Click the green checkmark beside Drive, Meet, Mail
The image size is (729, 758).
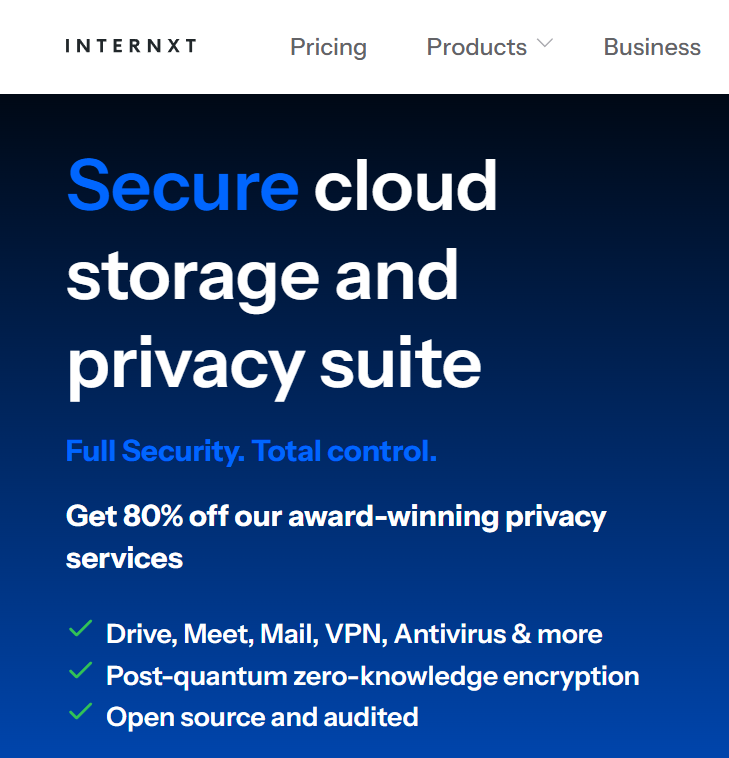[80, 628]
